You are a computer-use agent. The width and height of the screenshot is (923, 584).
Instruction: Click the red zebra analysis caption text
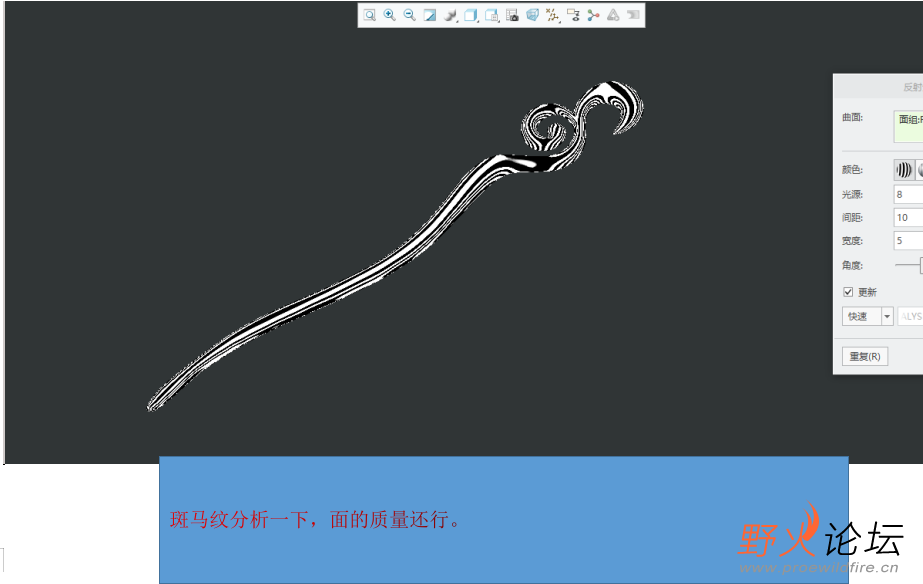click(315, 520)
